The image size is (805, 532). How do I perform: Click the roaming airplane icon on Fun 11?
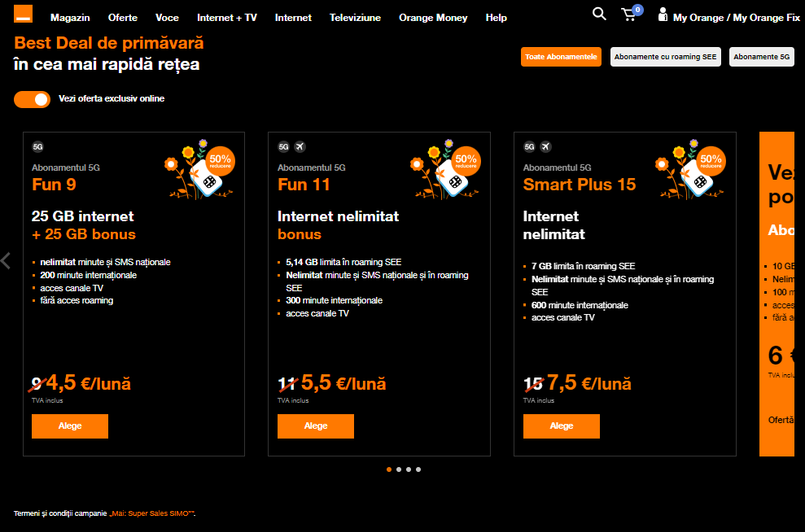[x=300, y=146]
